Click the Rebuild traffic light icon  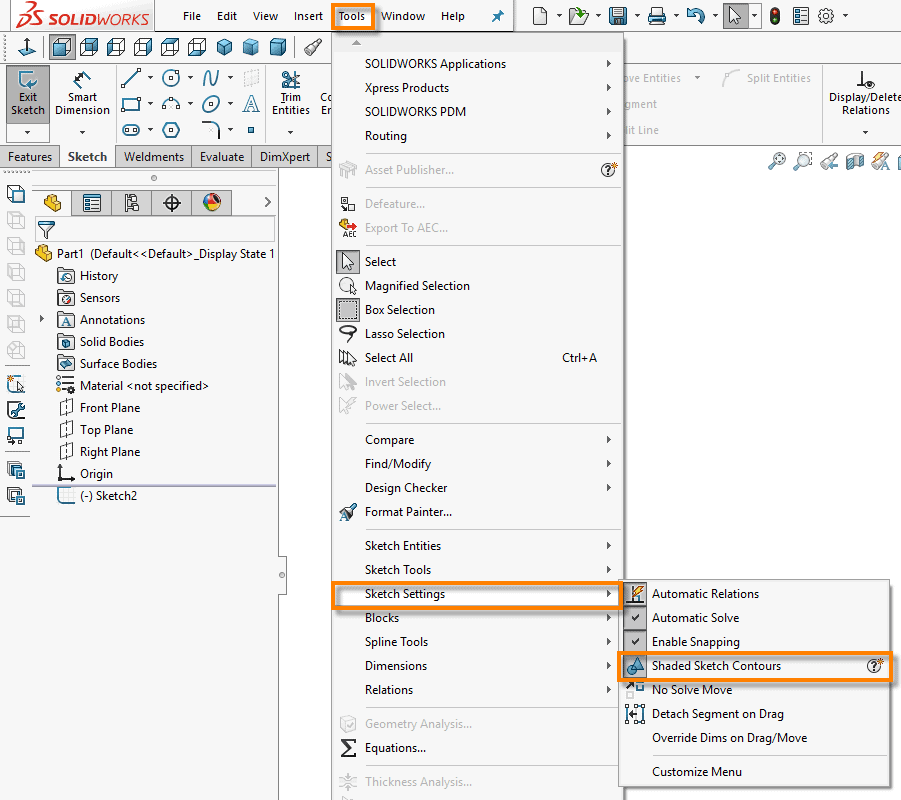[775, 16]
